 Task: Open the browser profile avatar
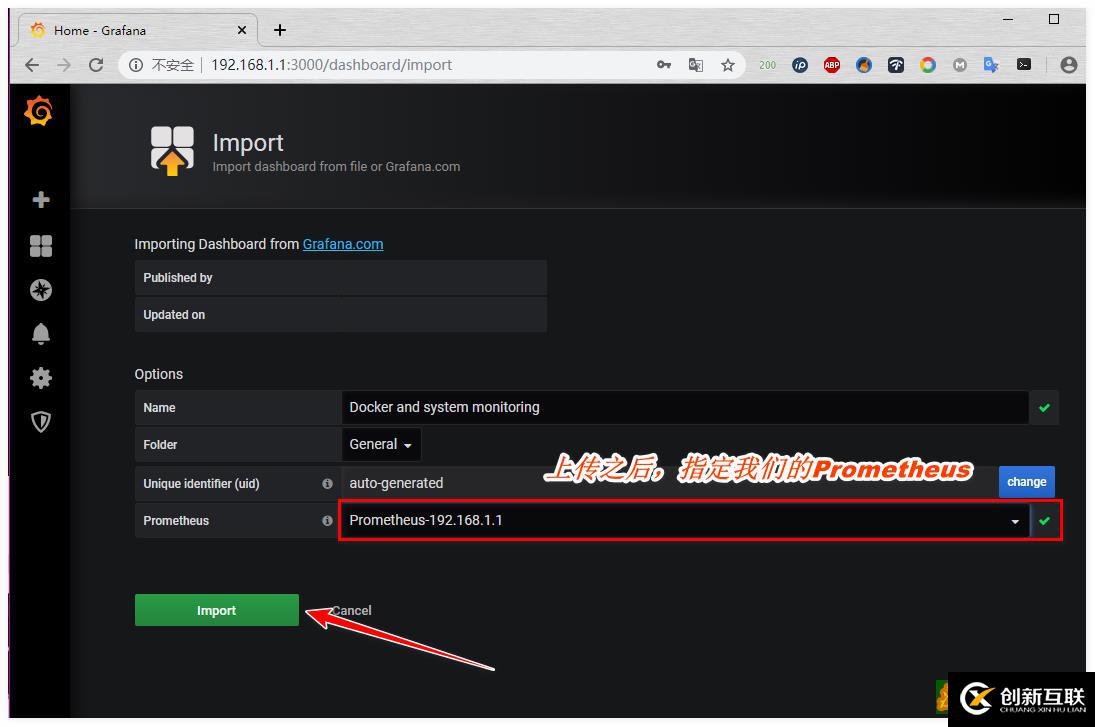(1068, 65)
